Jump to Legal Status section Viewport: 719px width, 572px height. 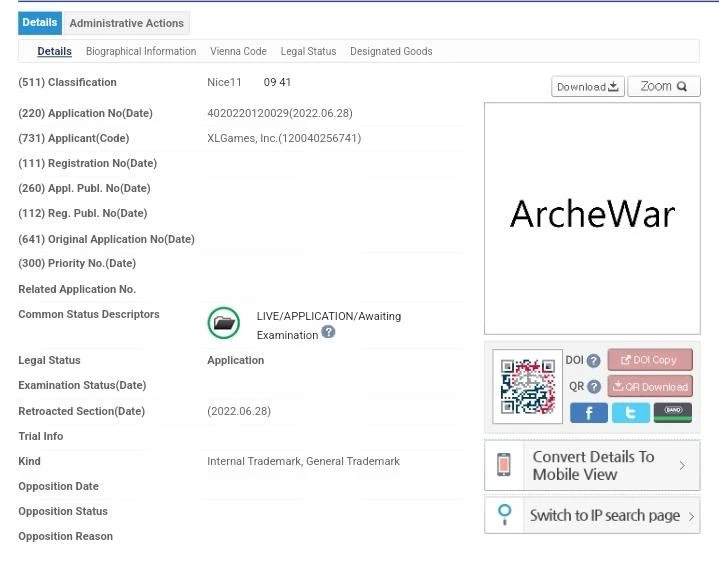(x=308, y=51)
